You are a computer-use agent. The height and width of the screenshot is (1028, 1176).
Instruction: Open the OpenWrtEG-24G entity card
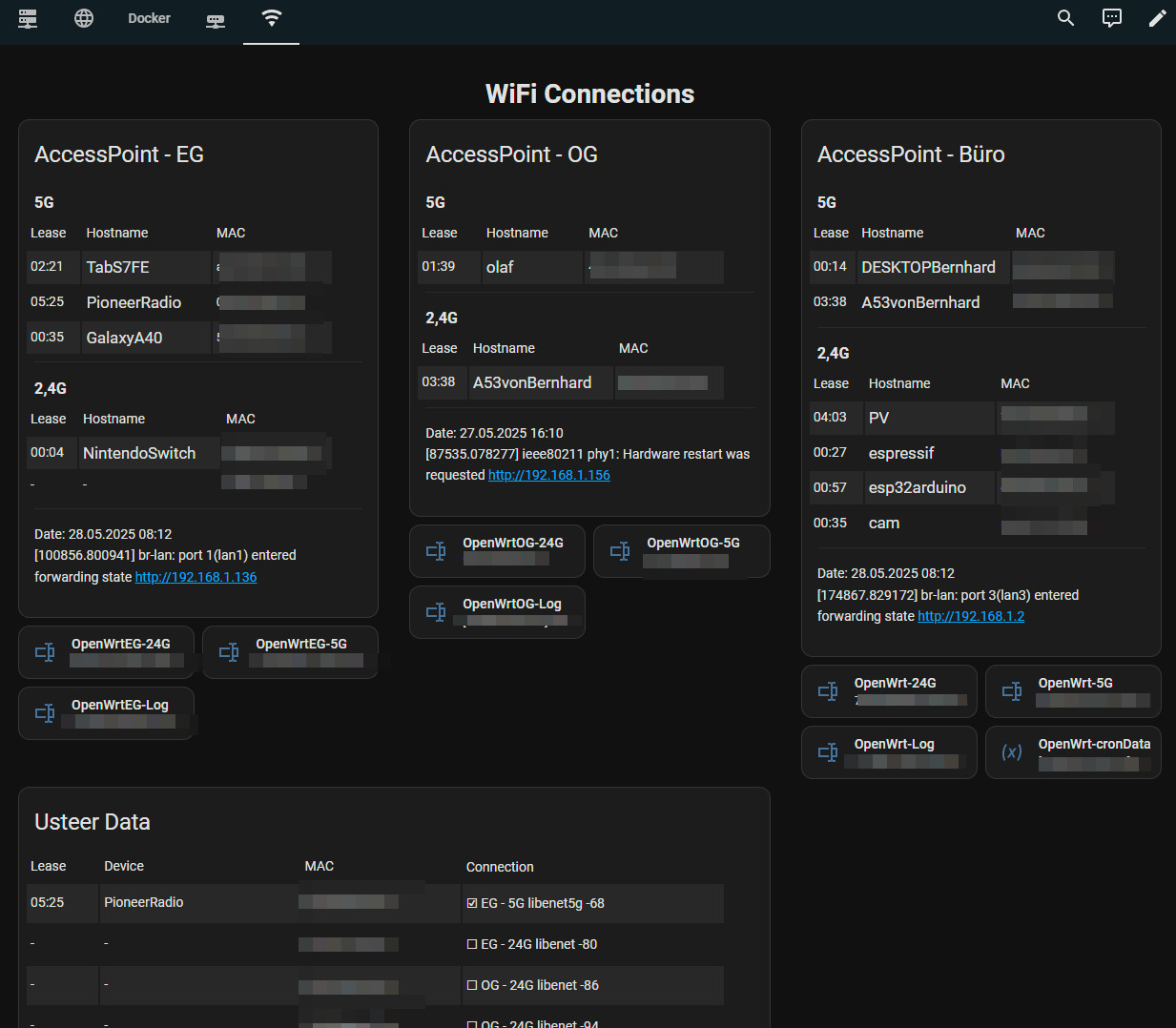tap(107, 652)
